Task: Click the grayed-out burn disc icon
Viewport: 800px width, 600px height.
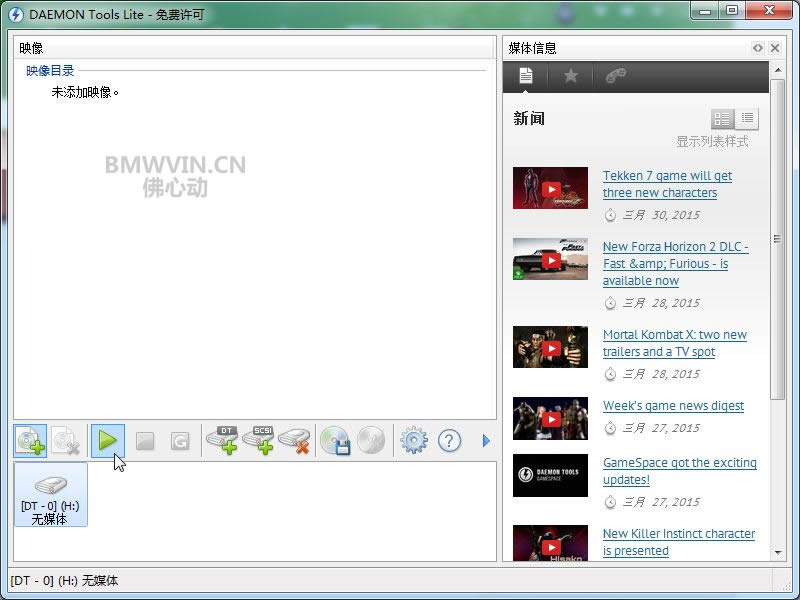Action: (x=371, y=441)
